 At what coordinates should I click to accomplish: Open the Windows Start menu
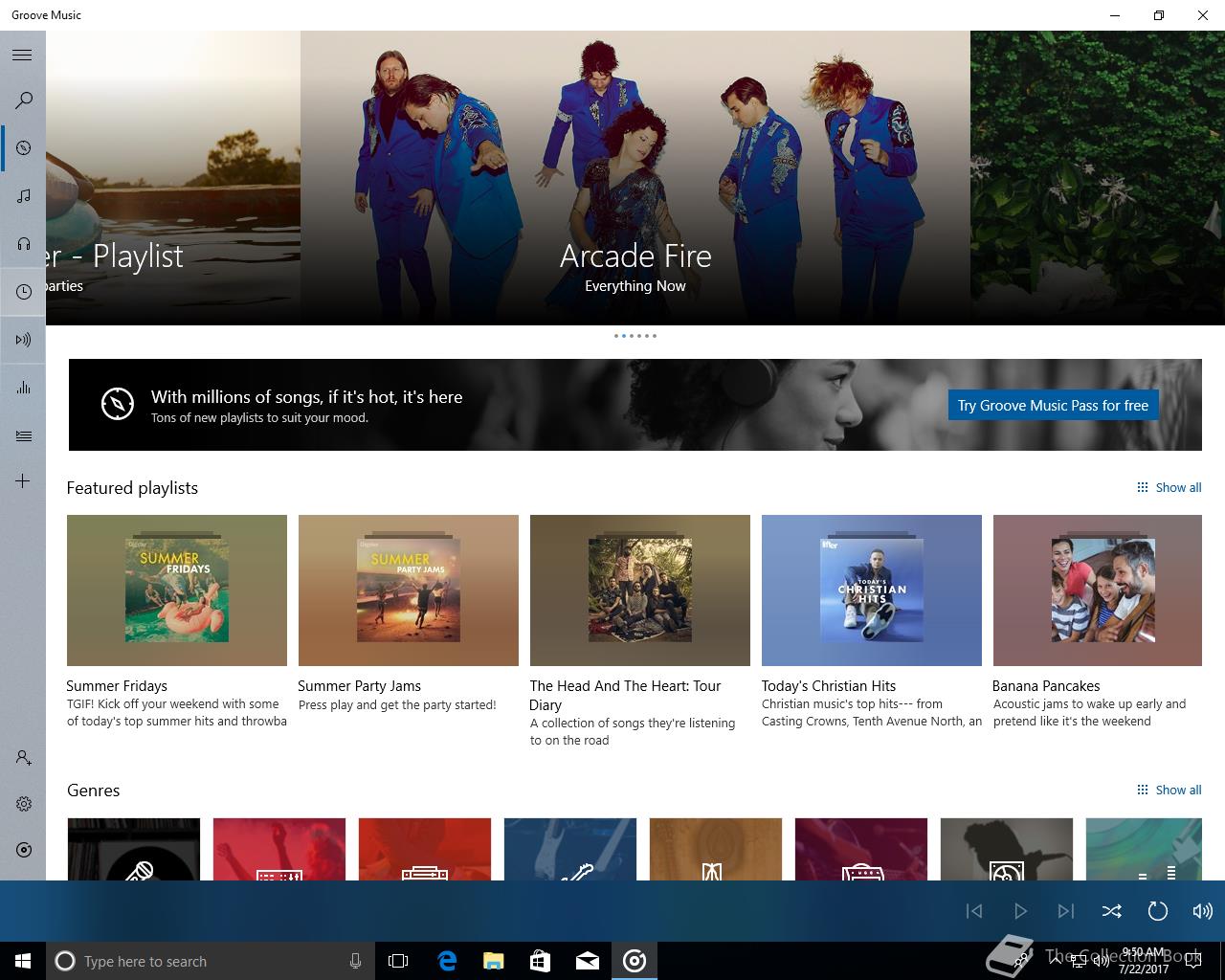[23, 961]
